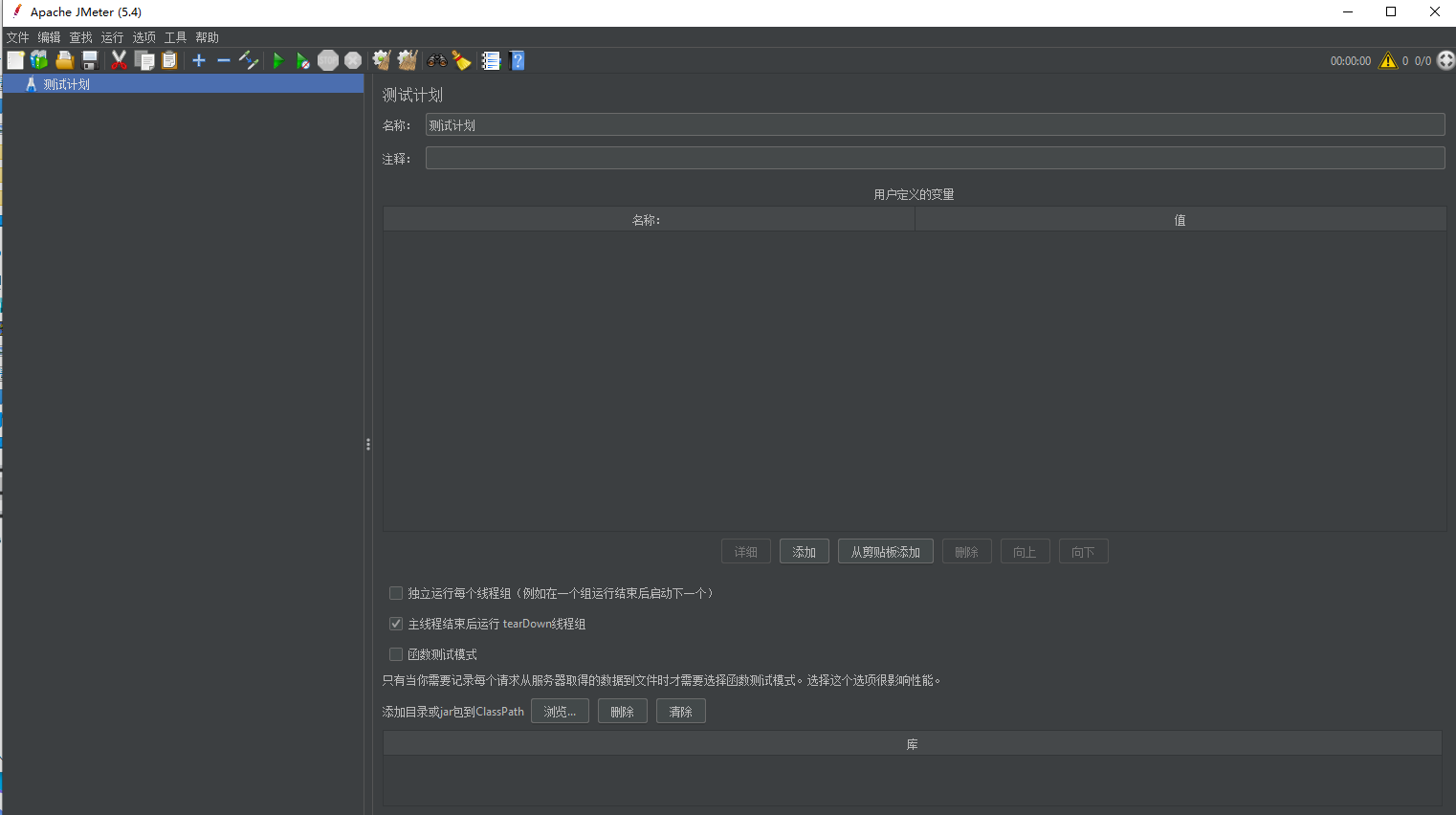Viewport: 1456px width, 815px height.
Task: Open Help with question mark icon
Action: [x=517, y=60]
